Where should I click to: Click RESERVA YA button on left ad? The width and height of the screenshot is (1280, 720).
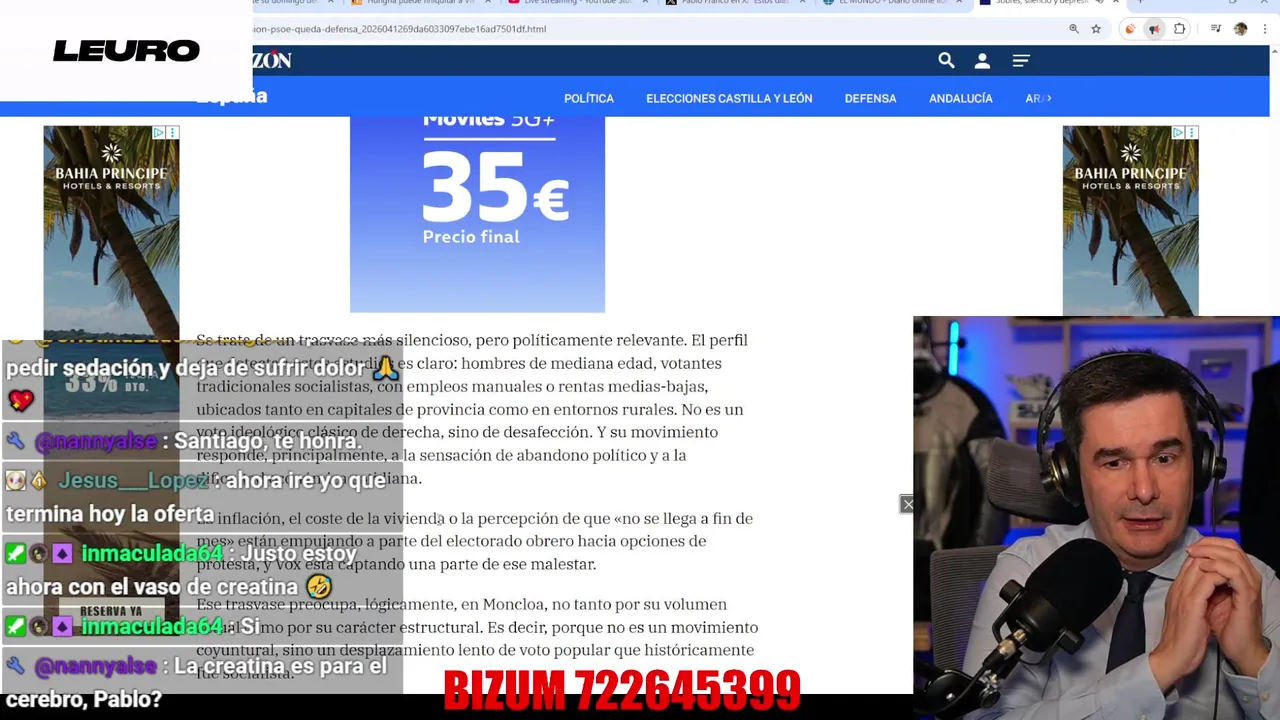[x=111, y=611]
